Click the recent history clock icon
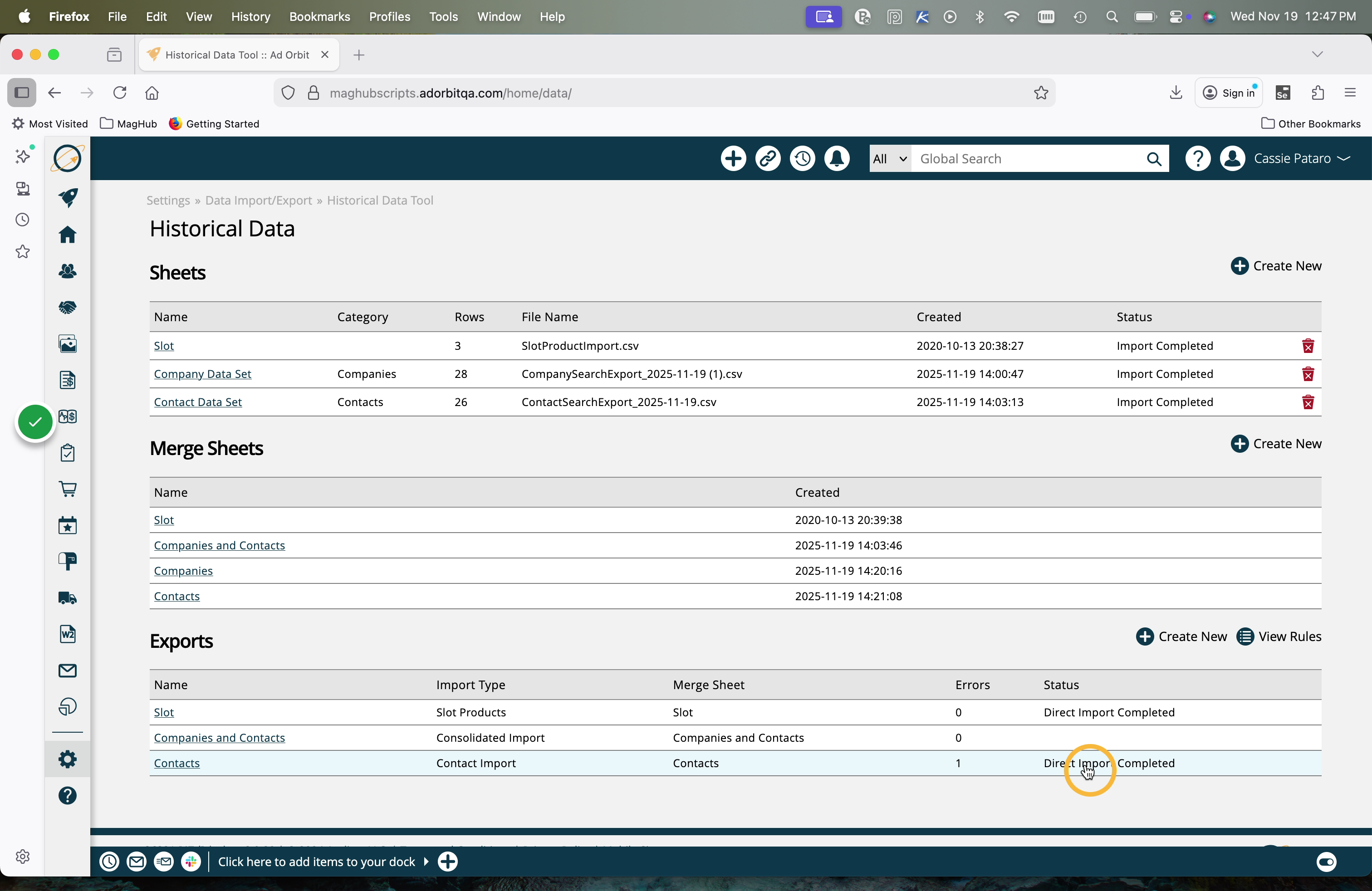Viewport: 1372px width, 891px height. pyautogui.click(x=802, y=158)
